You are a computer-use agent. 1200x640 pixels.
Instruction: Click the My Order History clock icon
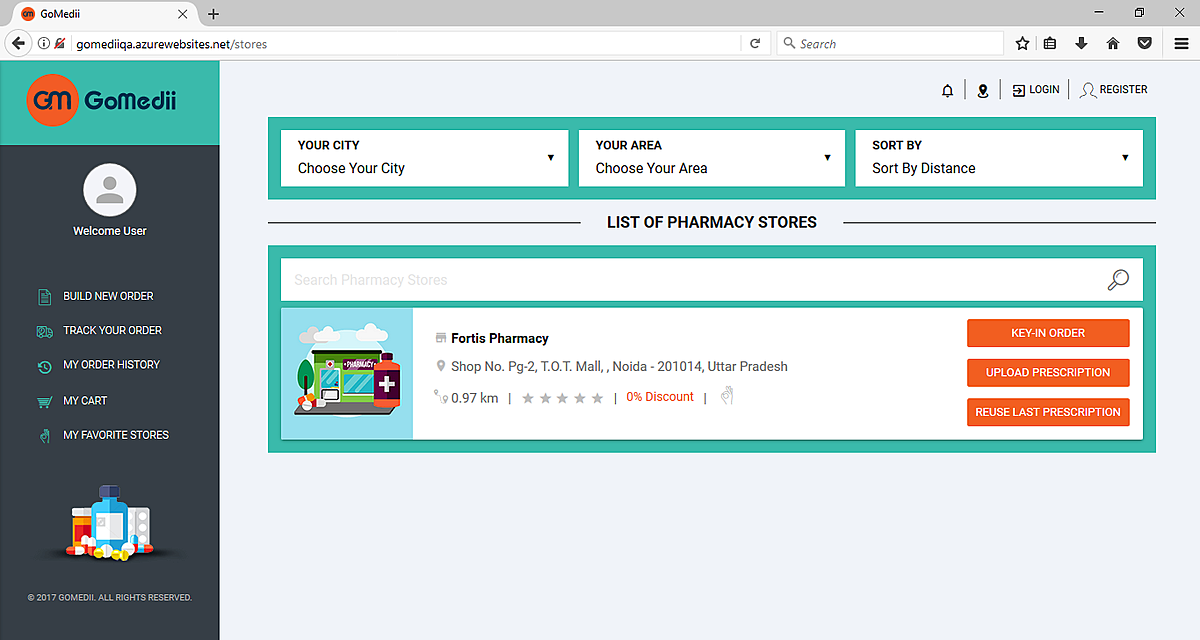pos(44,366)
